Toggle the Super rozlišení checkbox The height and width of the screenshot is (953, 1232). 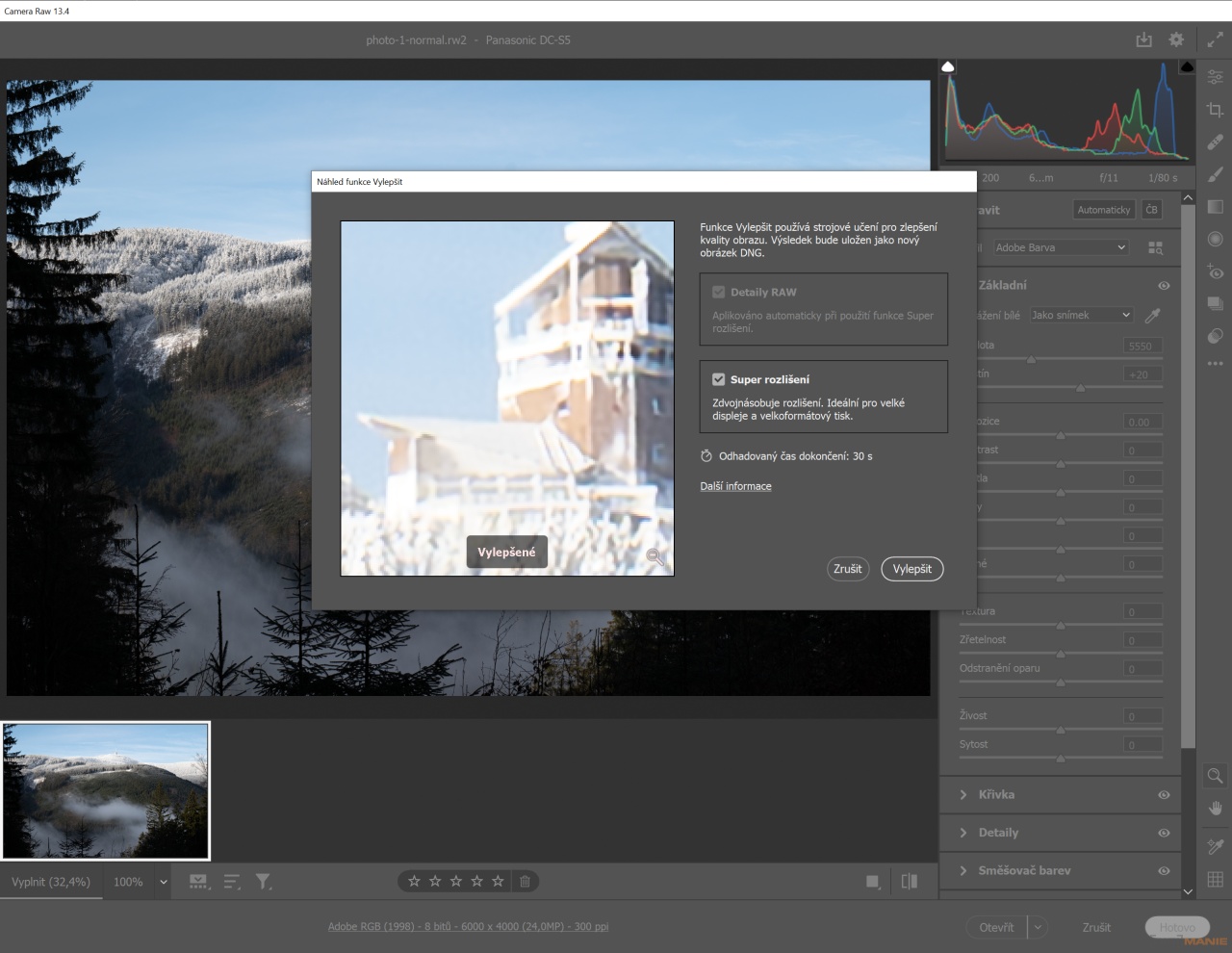(717, 378)
